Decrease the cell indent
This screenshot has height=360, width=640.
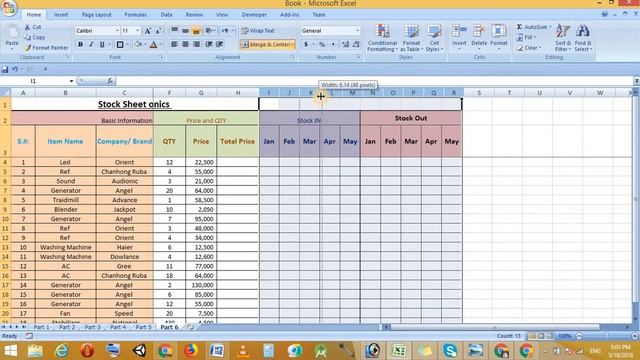[x=209, y=44]
